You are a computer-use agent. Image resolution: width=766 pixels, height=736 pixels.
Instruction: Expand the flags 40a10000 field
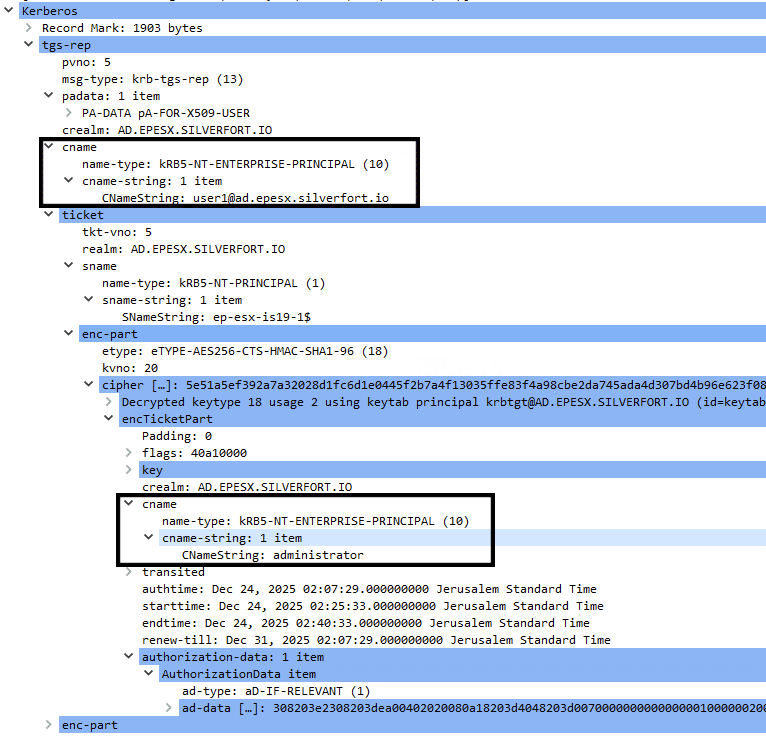(x=129, y=452)
